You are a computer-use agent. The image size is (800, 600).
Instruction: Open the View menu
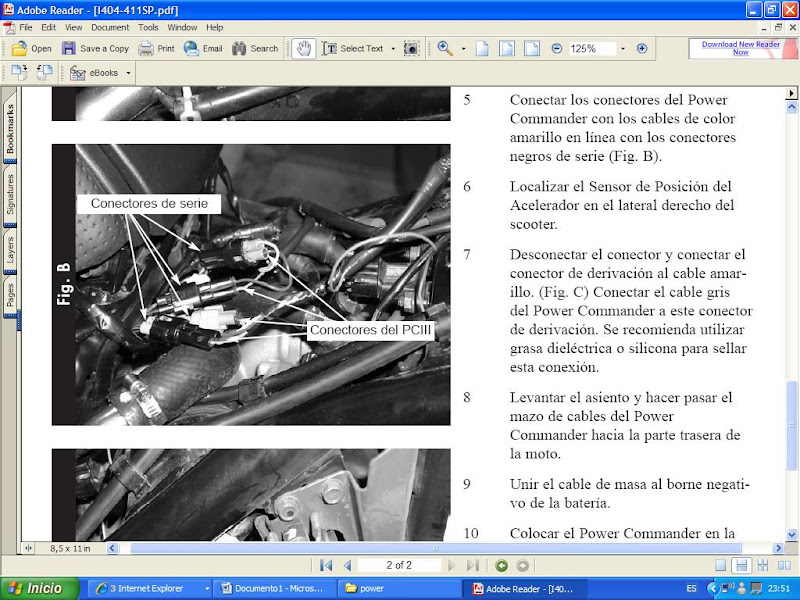coord(73,27)
